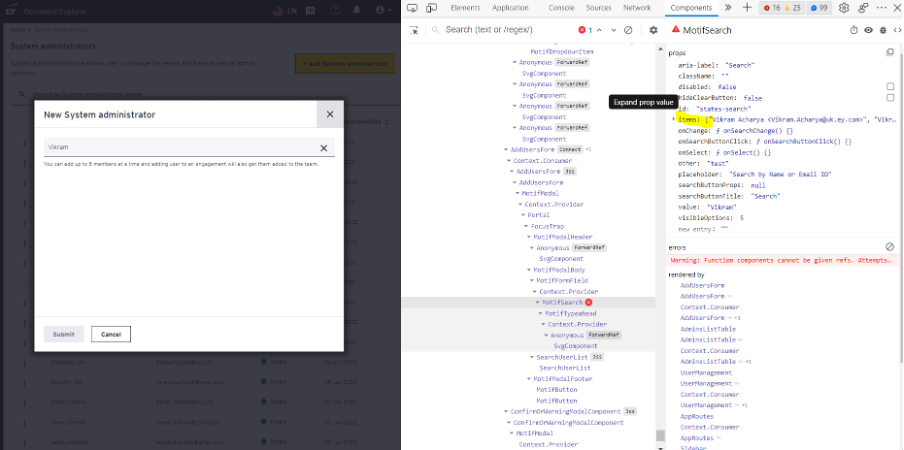
Task: Clear all errors icon next to search
Action: pos(629,30)
